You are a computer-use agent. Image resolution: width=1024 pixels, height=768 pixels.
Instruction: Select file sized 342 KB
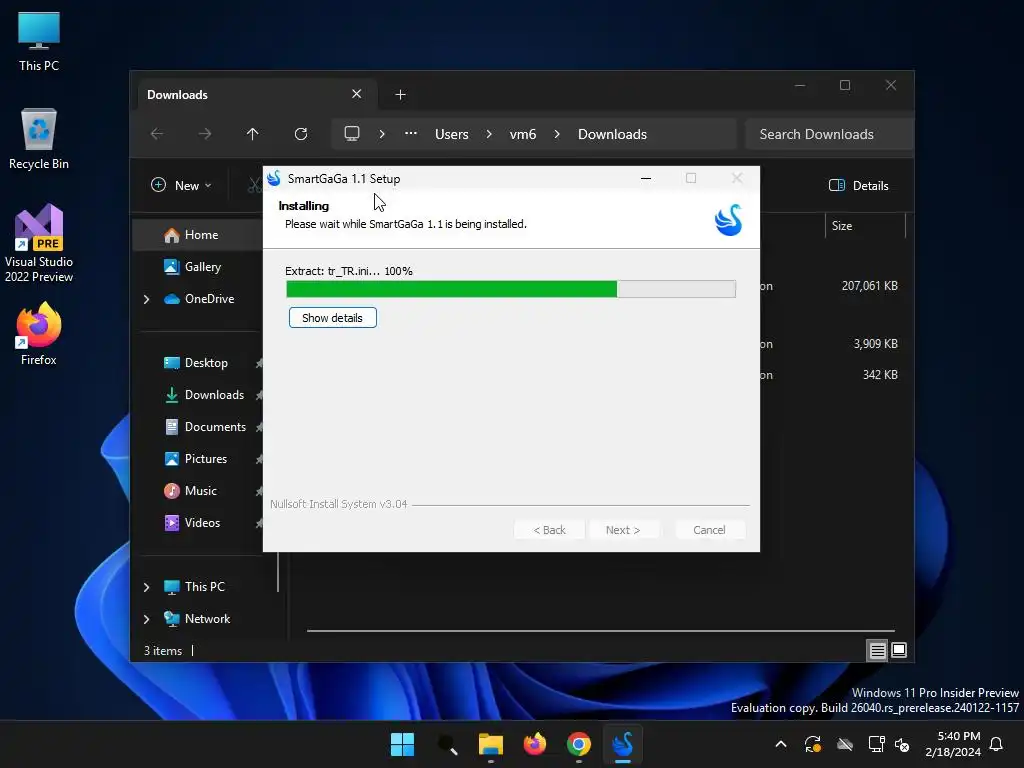tap(880, 375)
